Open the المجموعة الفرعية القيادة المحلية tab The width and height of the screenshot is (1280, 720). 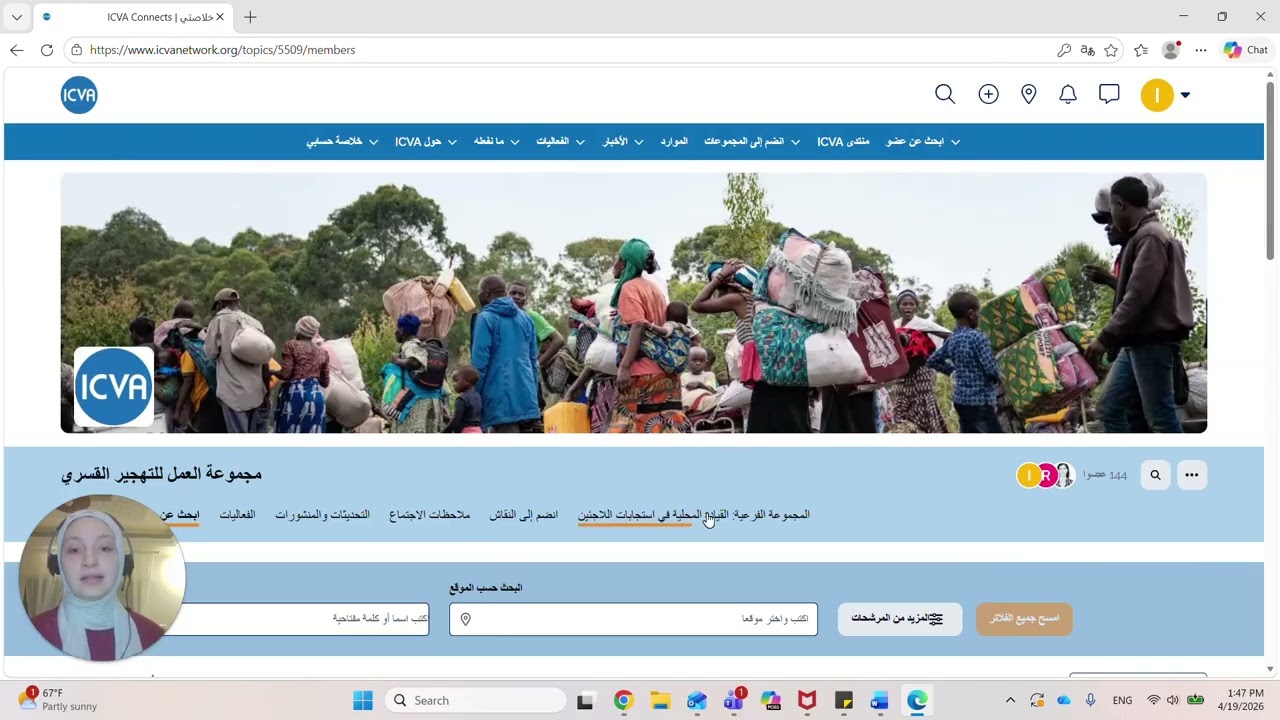pyautogui.click(x=694, y=515)
